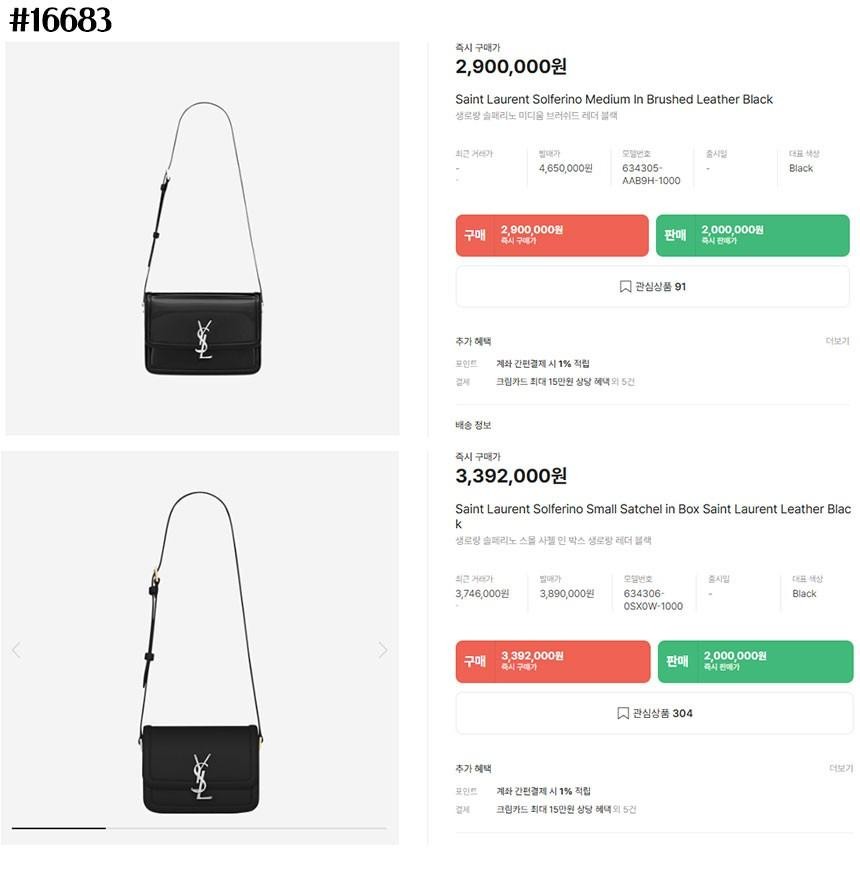Show the previous Small Satchel image arrow
Screen dimensions: 860x877
16,650
